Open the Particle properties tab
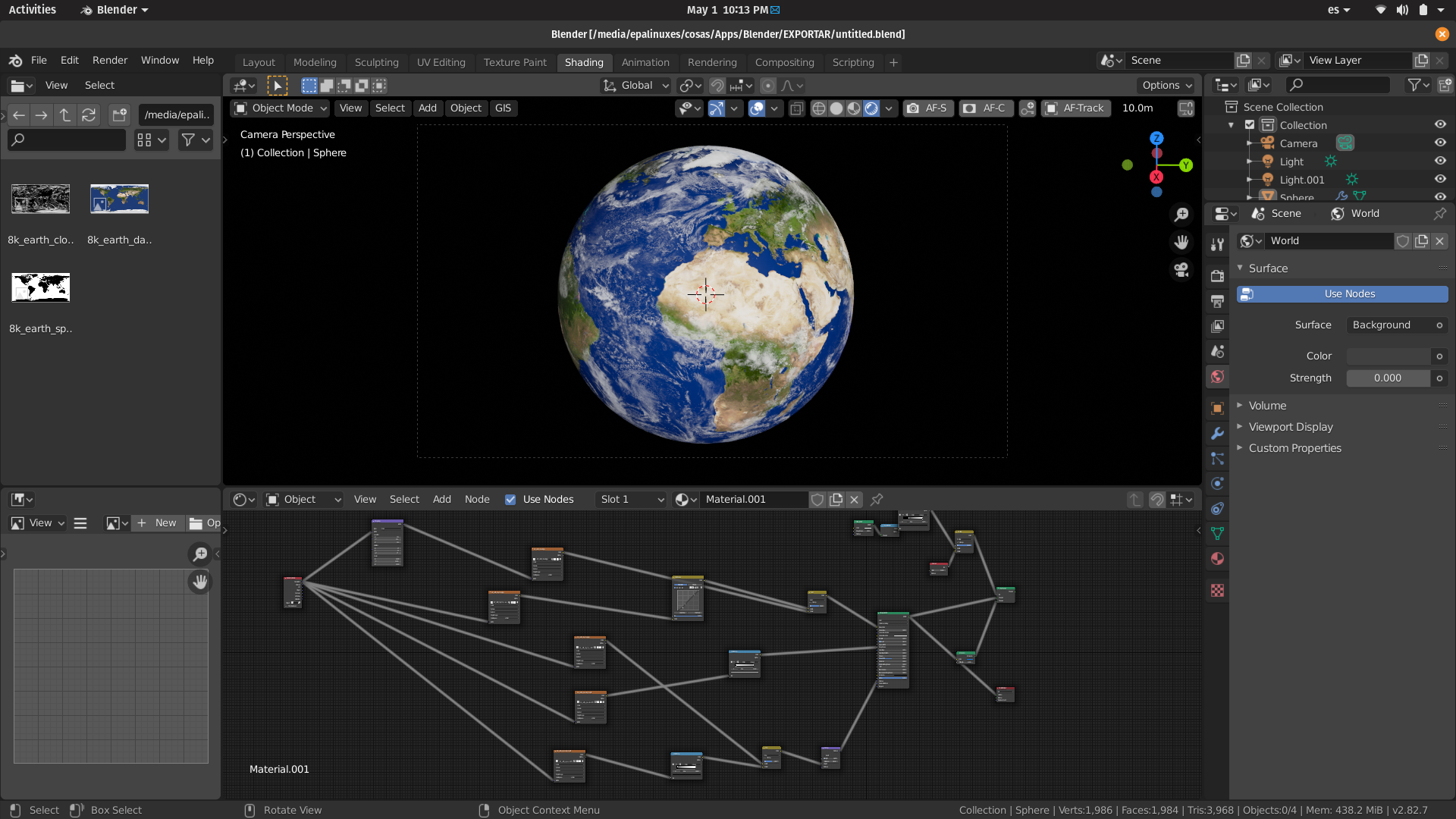 point(1217,459)
